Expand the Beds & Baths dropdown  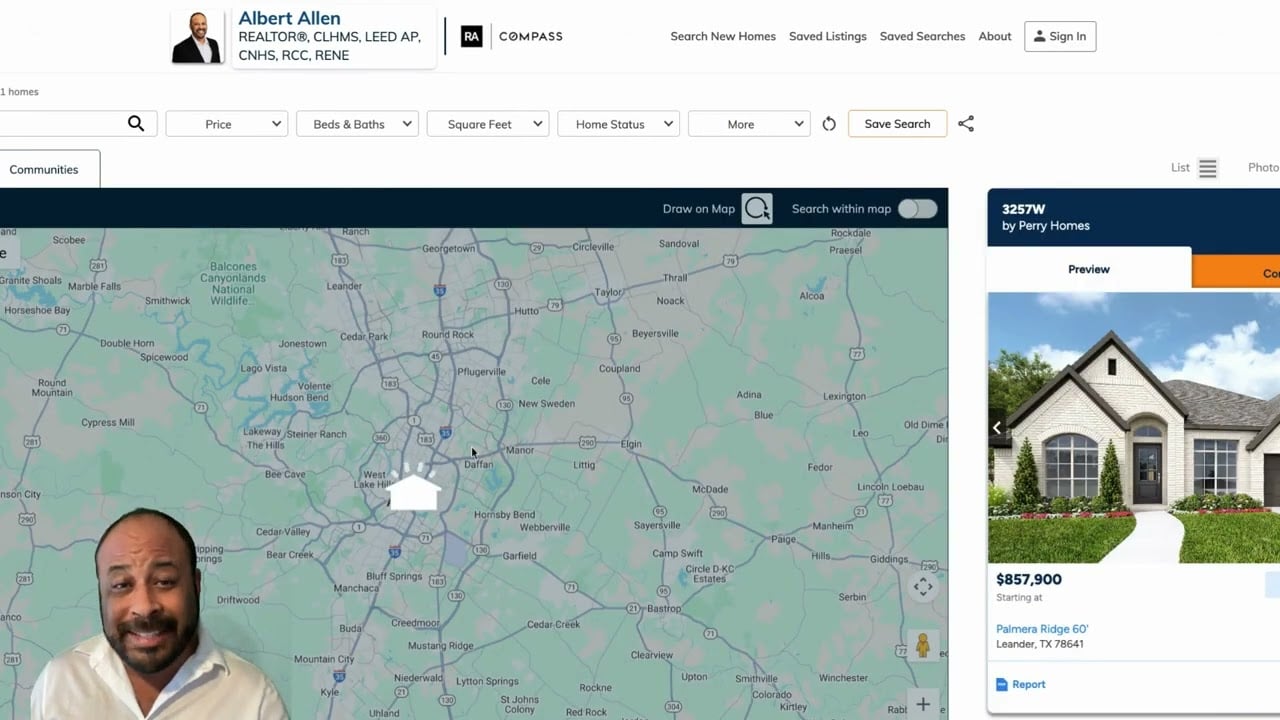357,124
